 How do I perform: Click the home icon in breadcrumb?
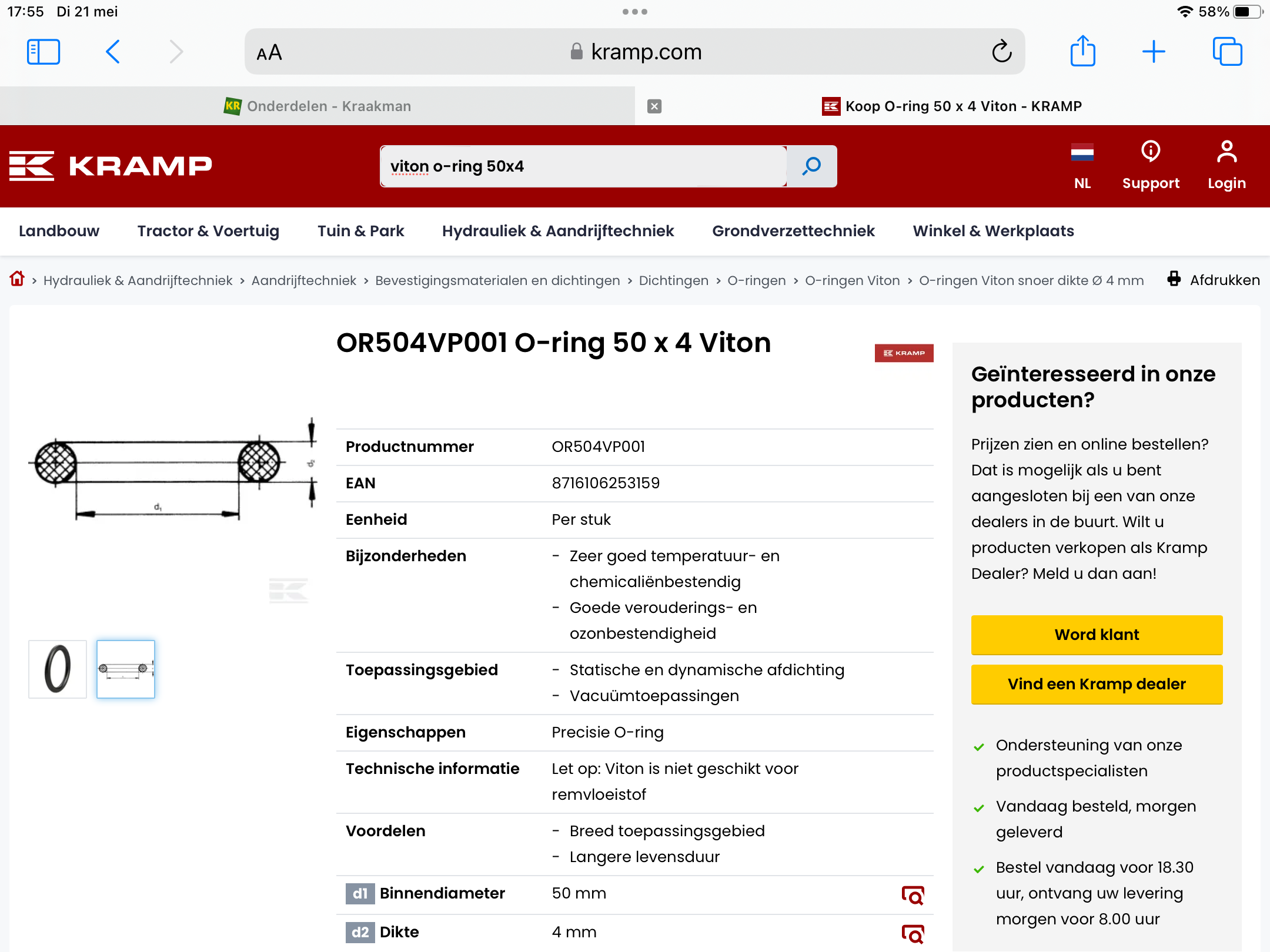(17, 279)
